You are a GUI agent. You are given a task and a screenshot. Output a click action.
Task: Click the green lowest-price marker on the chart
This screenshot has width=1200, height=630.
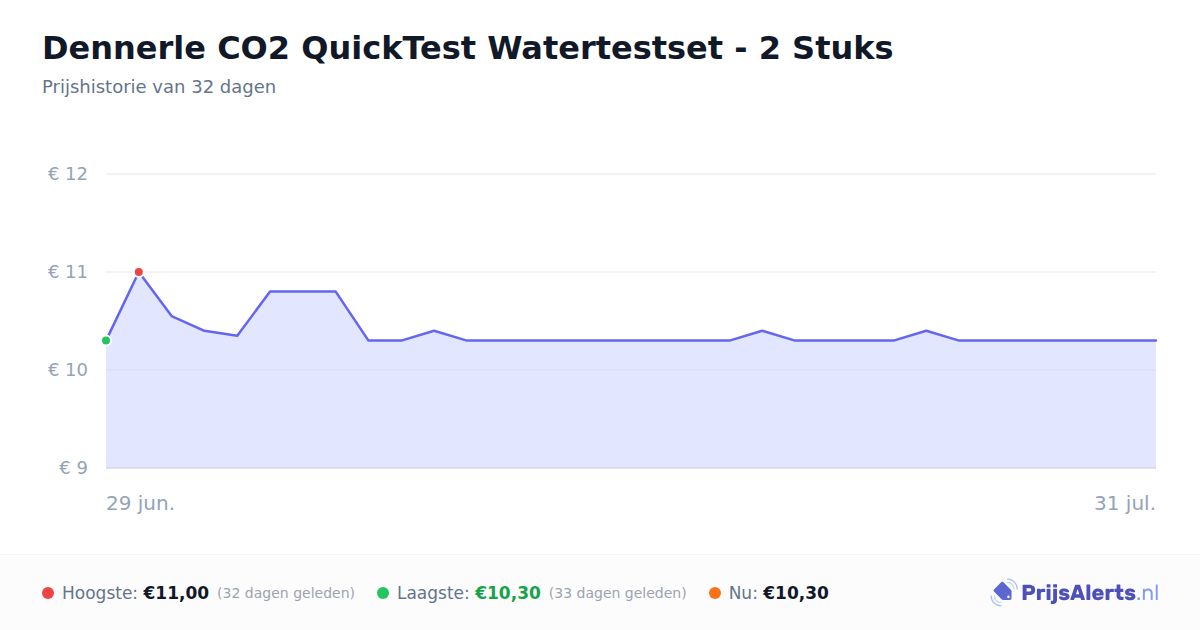pos(106,341)
